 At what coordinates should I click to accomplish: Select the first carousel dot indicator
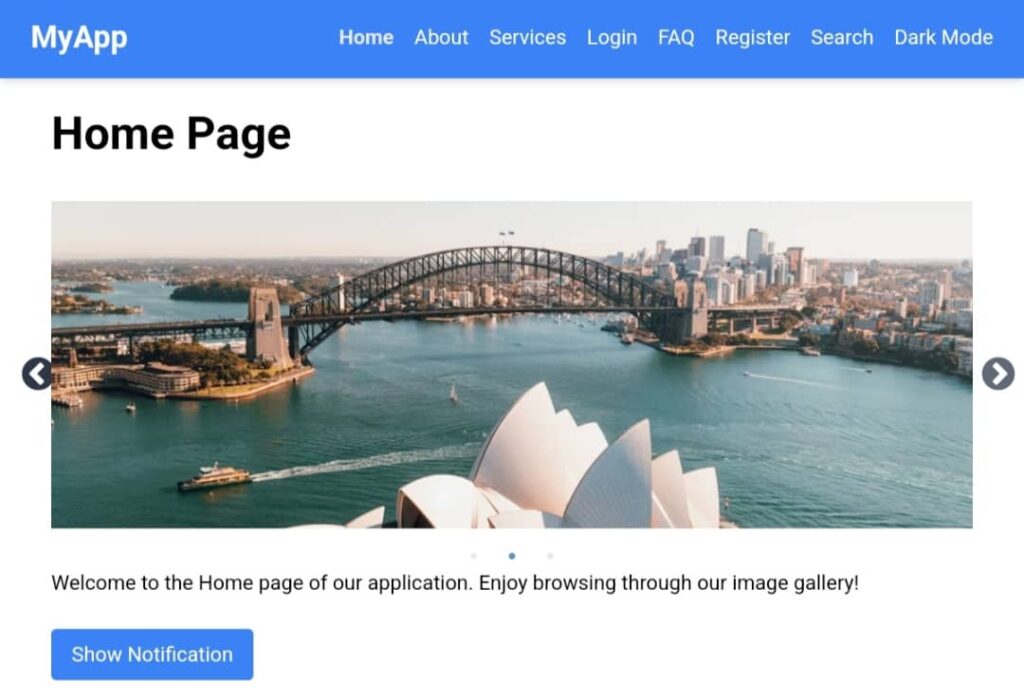point(473,556)
